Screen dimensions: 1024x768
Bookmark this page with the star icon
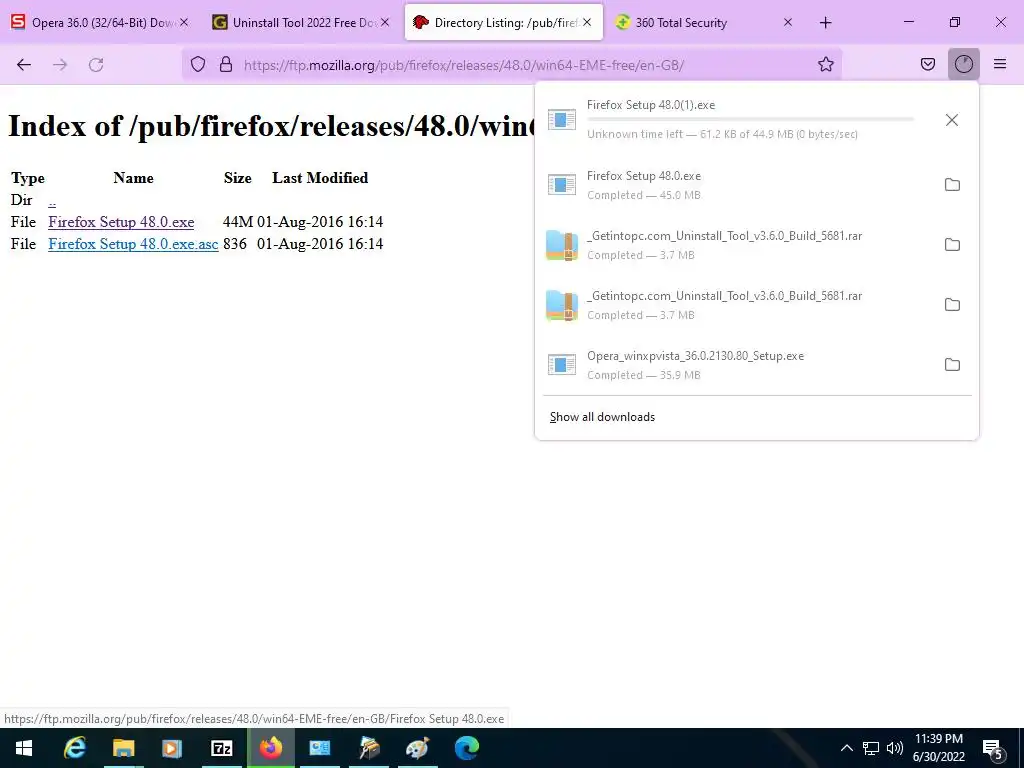point(825,64)
